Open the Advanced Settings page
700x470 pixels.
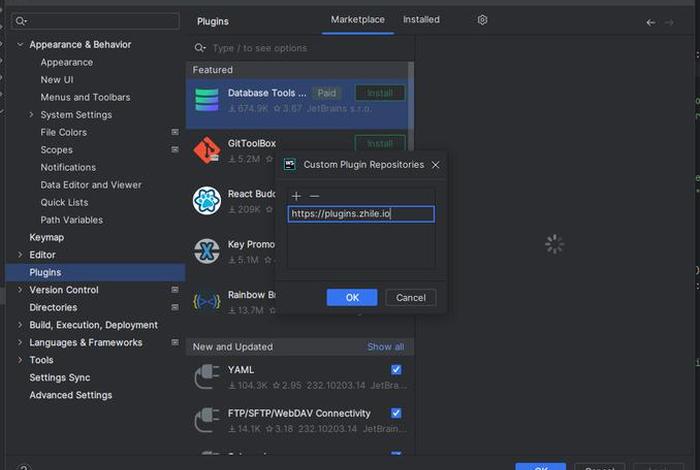[x=71, y=395]
